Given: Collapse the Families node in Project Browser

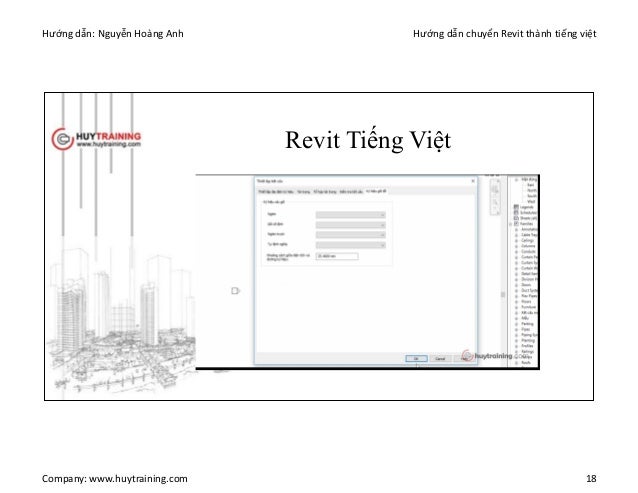Looking at the screenshot, I should pyautogui.click(x=511, y=224).
